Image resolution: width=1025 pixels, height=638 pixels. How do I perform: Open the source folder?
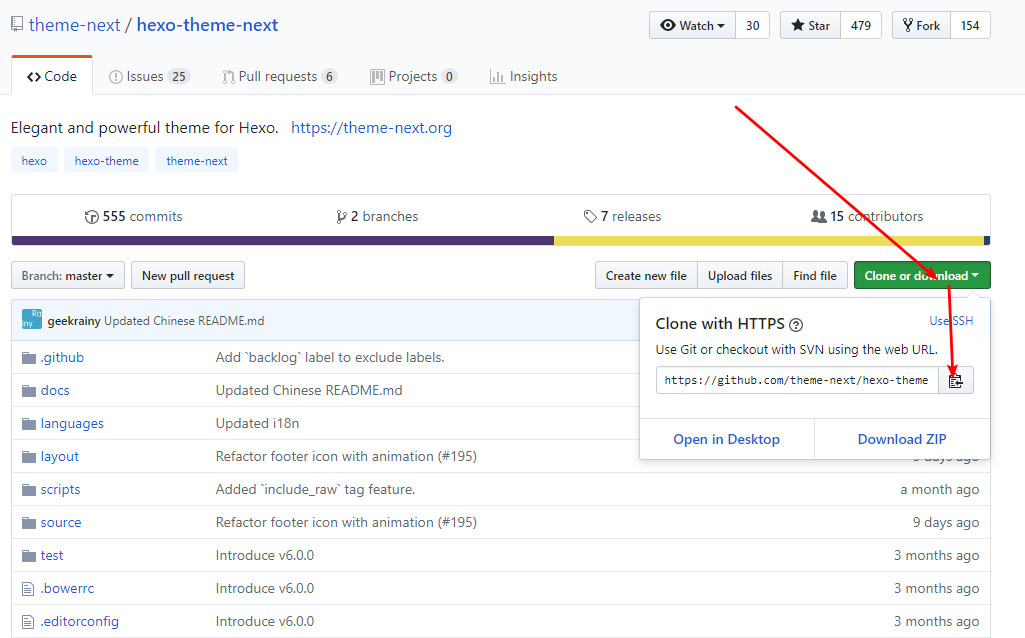(61, 523)
